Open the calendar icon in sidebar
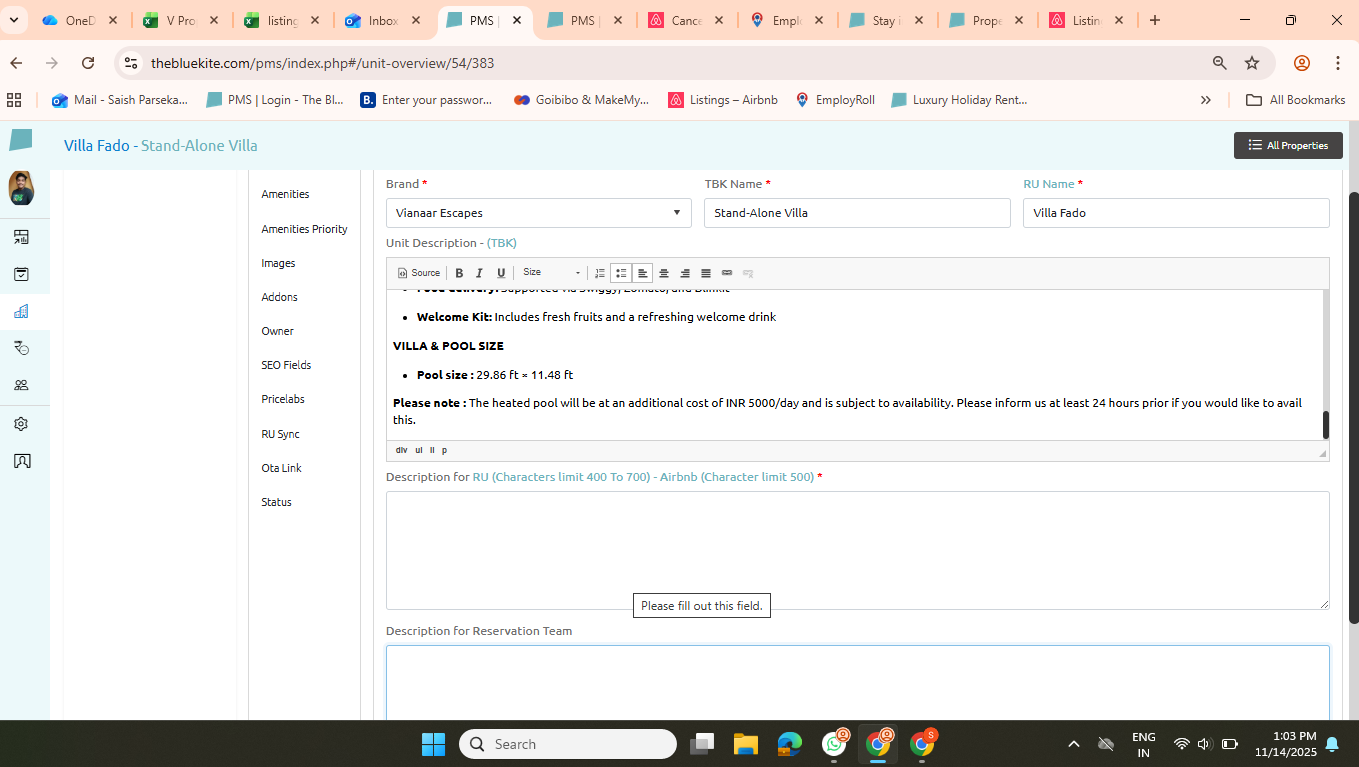The height and width of the screenshot is (767, 1359). point(21,274)
